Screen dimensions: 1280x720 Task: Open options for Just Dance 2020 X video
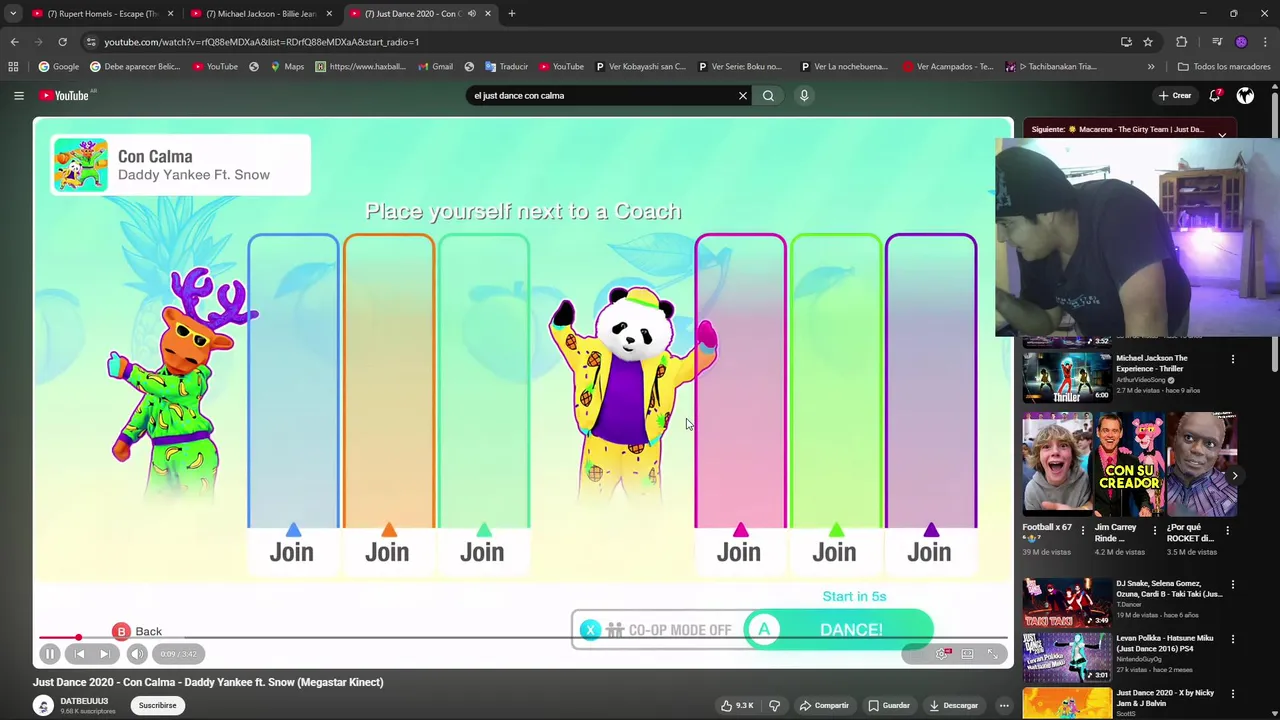(x=1233, y=694)
